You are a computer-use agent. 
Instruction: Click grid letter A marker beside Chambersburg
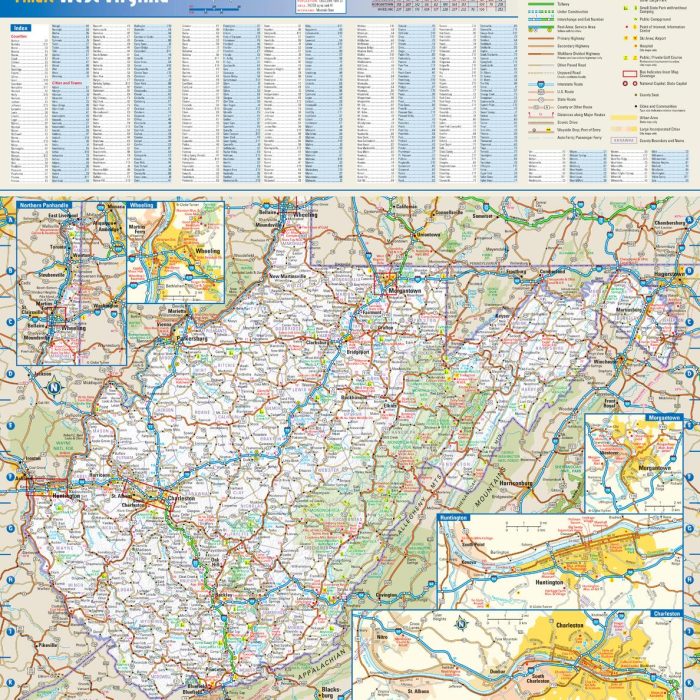tap(690, 220)
